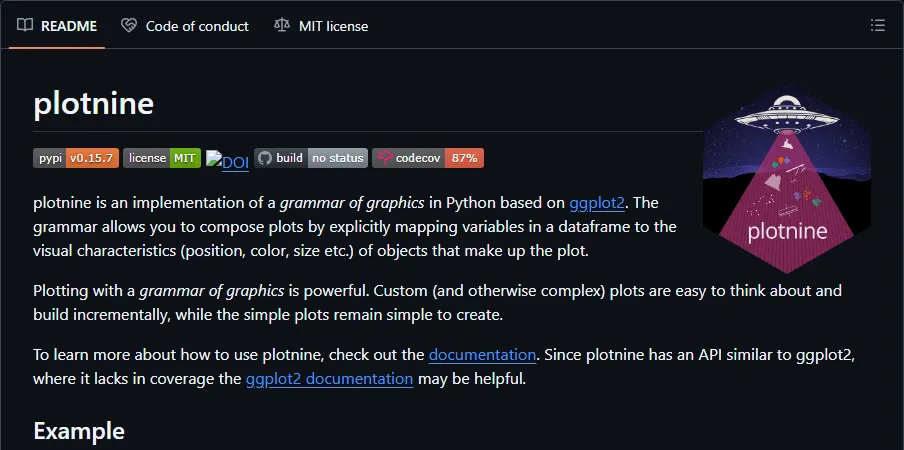
Task: Click the build no status badge
Action: [x=311, y=158]
